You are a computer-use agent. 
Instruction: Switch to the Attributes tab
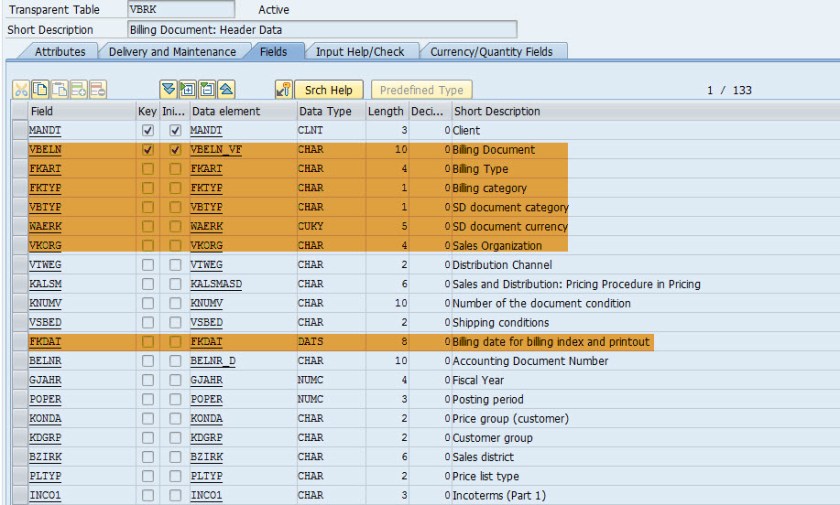60,51
